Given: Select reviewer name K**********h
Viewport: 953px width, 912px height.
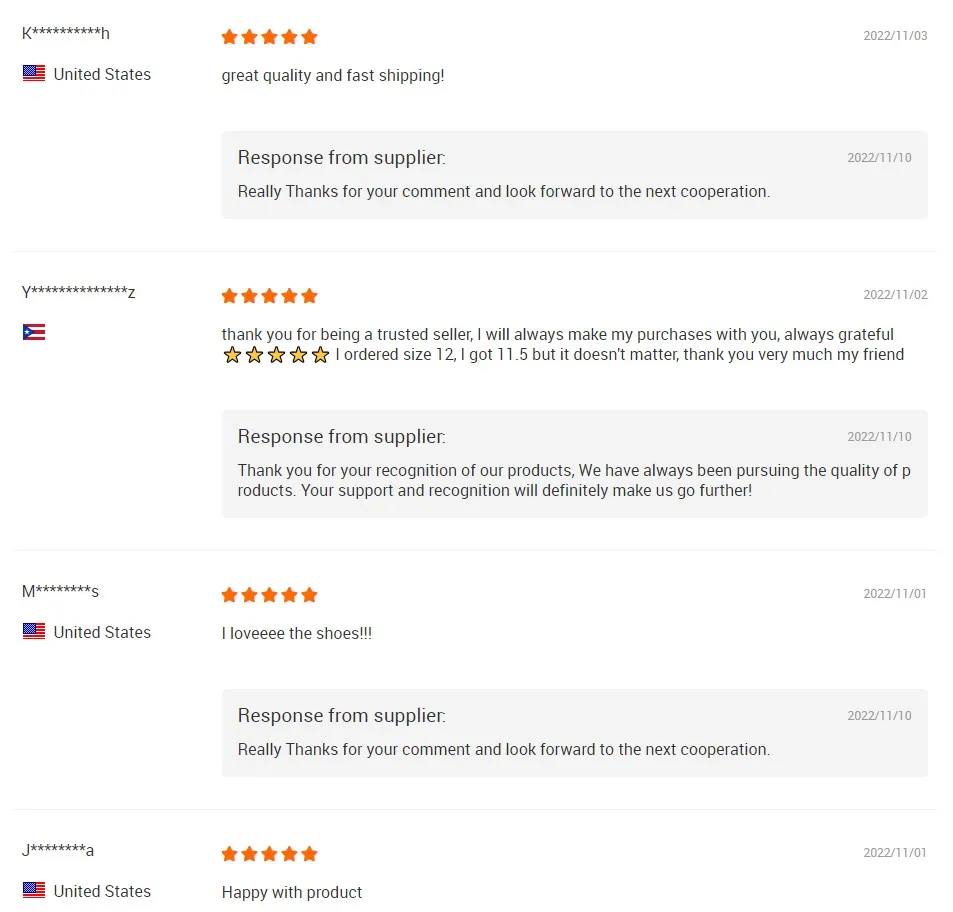Looking at the screenshot, I should (x=66, y=34).
